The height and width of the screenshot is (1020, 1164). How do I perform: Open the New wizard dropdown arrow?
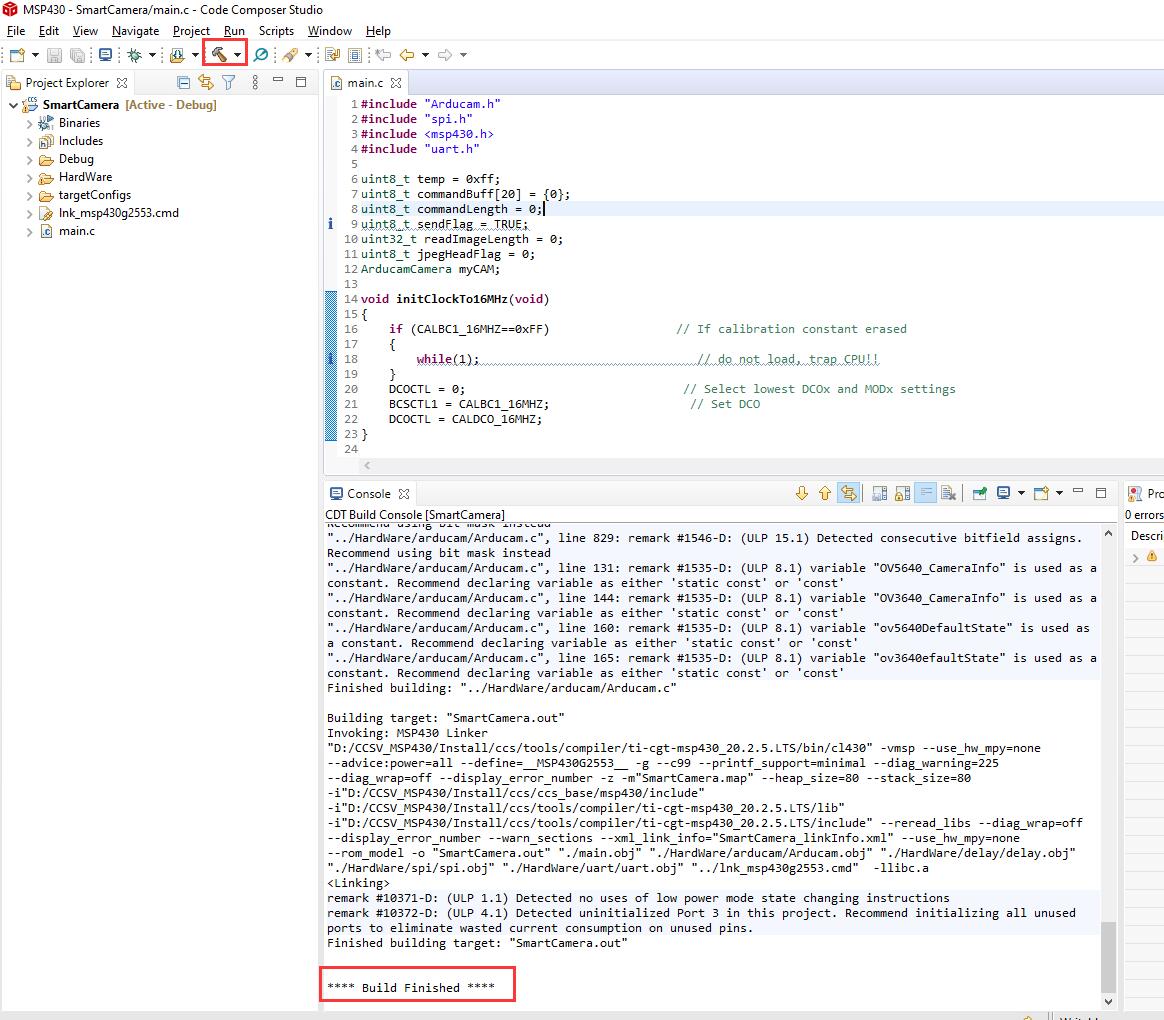pos(35,55)
